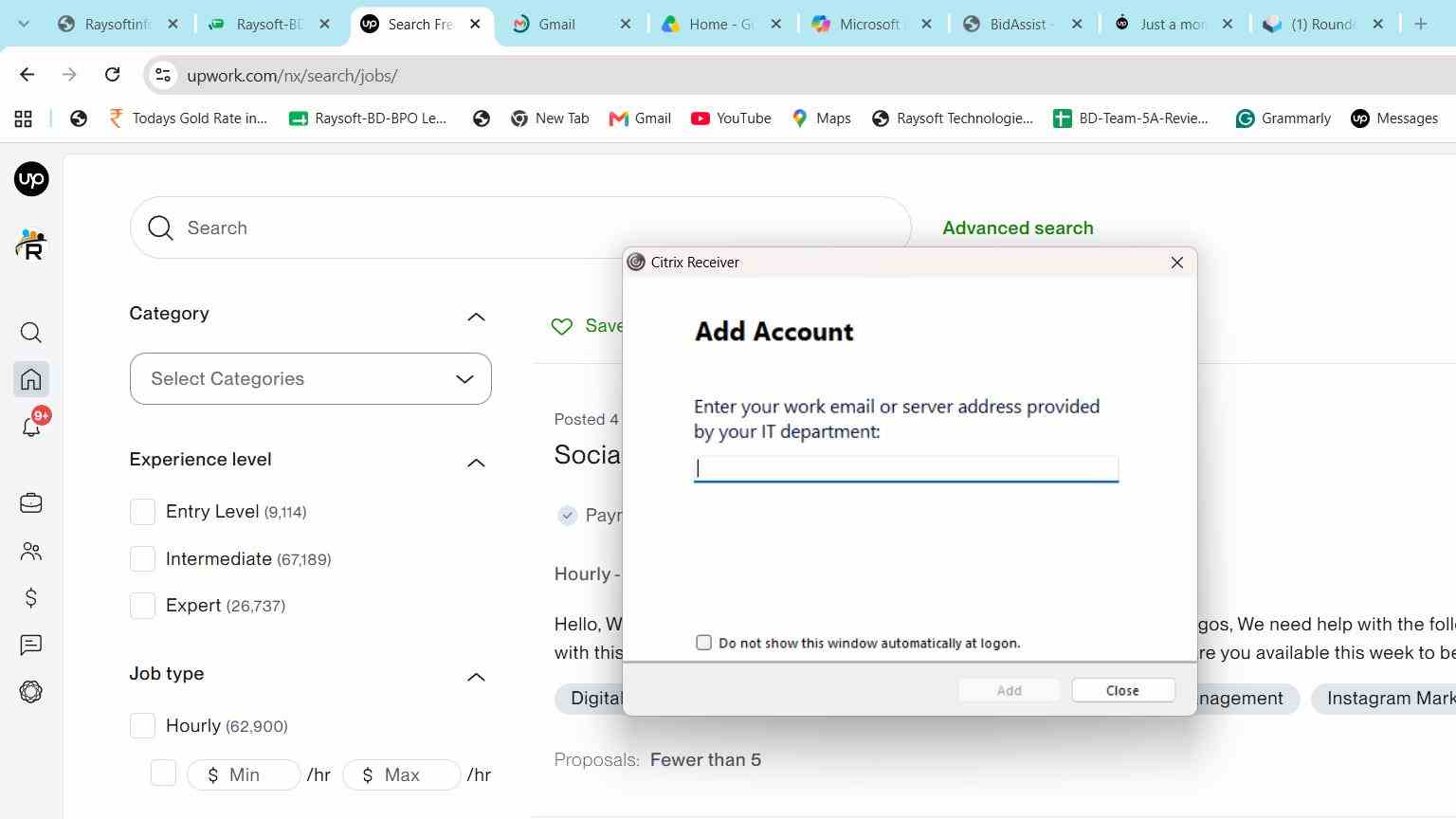1456x819 pixels.
Task: Click the Advanced search link
Action: (x=1018, y=228)
